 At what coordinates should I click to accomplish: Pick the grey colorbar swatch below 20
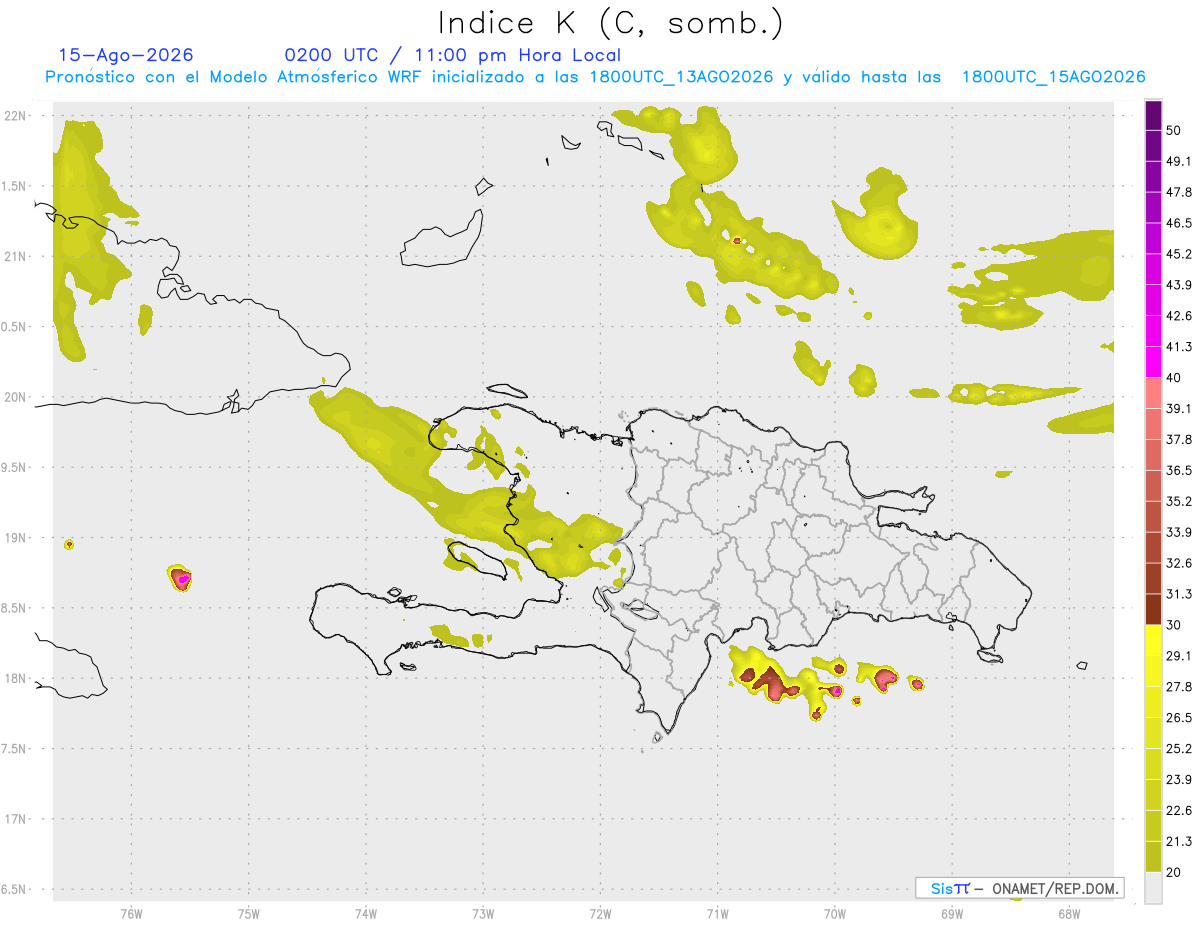pyautogui.click(x=1153, y=887)
